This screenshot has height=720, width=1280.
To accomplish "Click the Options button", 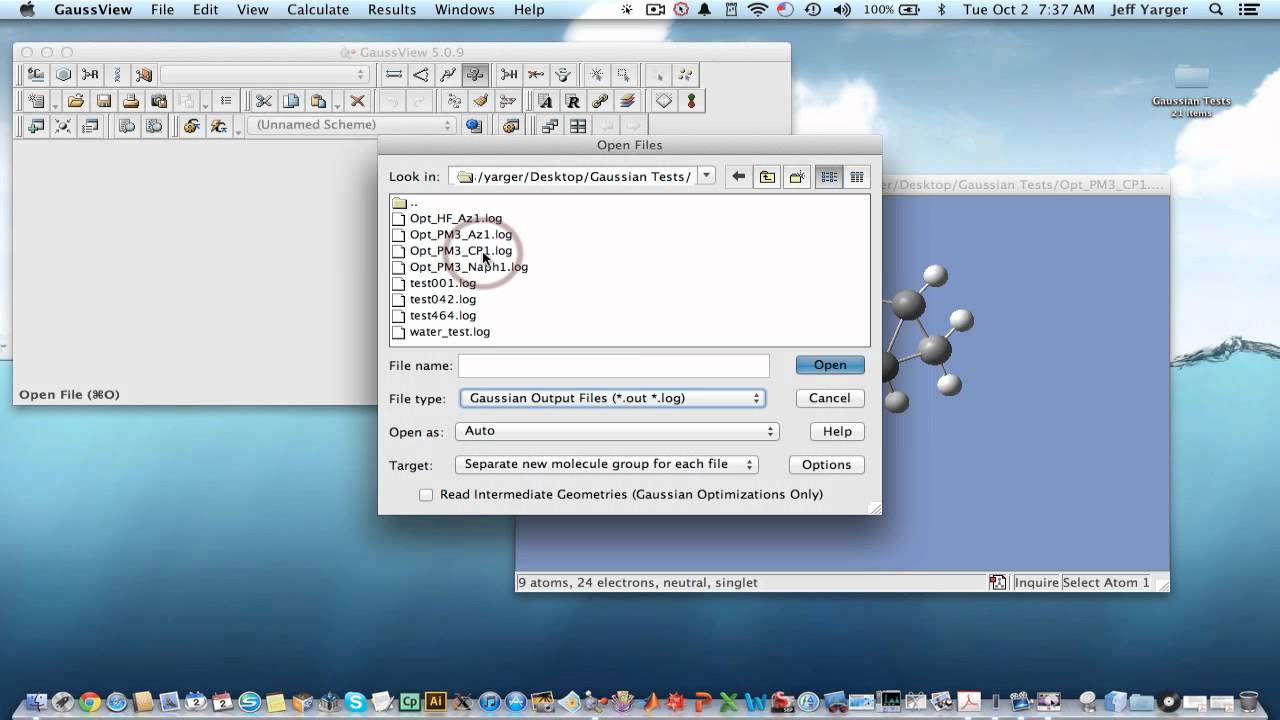I will coord(826,464).
